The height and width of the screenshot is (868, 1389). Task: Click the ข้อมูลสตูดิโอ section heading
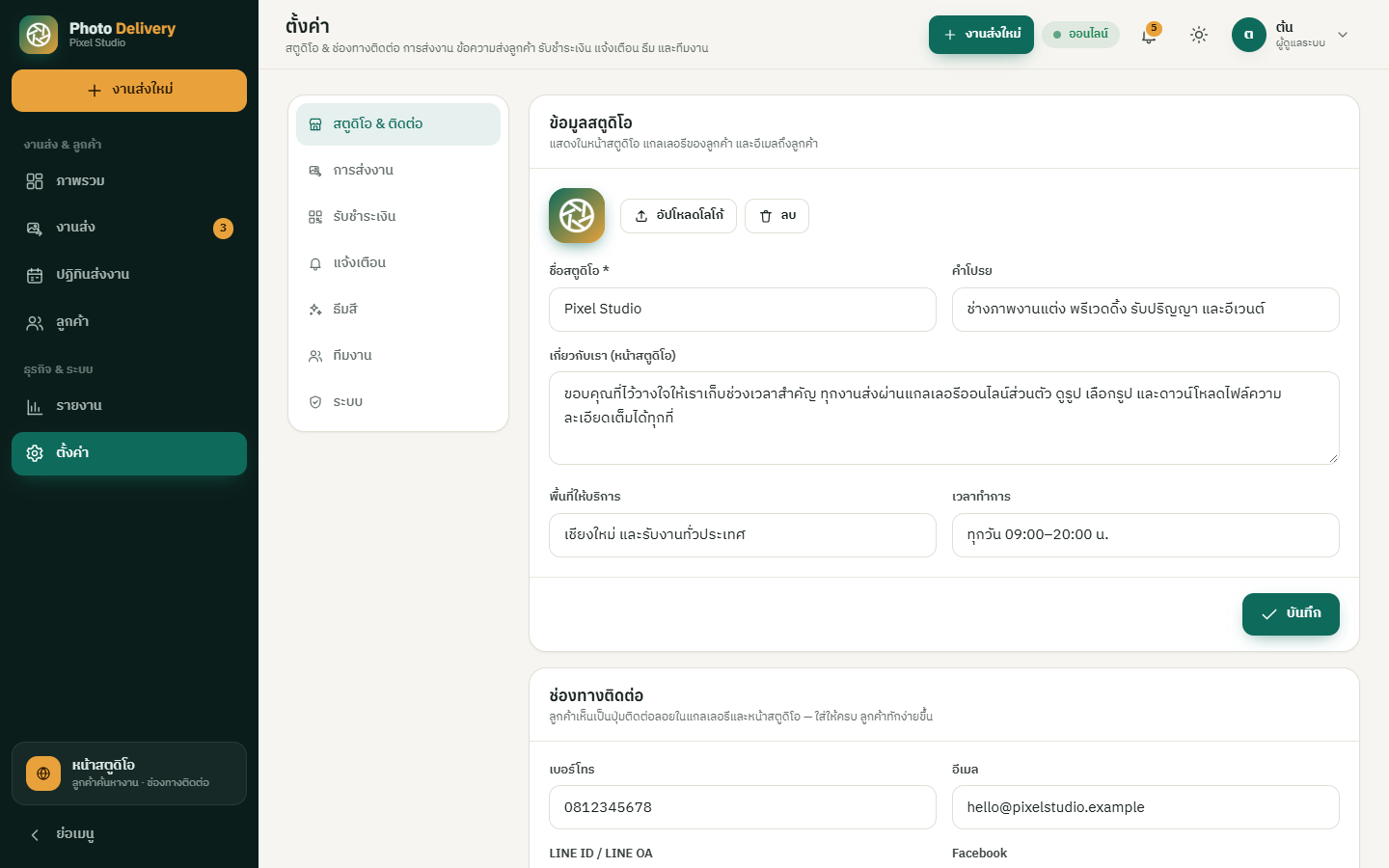[x=591, y=122]
